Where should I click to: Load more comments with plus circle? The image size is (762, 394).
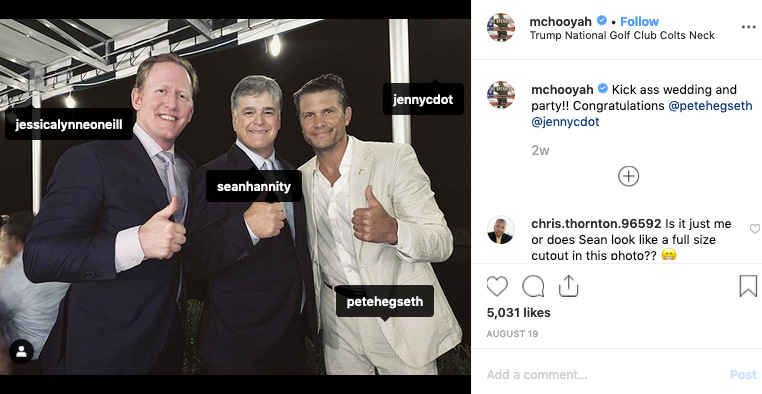pos(628,176)
